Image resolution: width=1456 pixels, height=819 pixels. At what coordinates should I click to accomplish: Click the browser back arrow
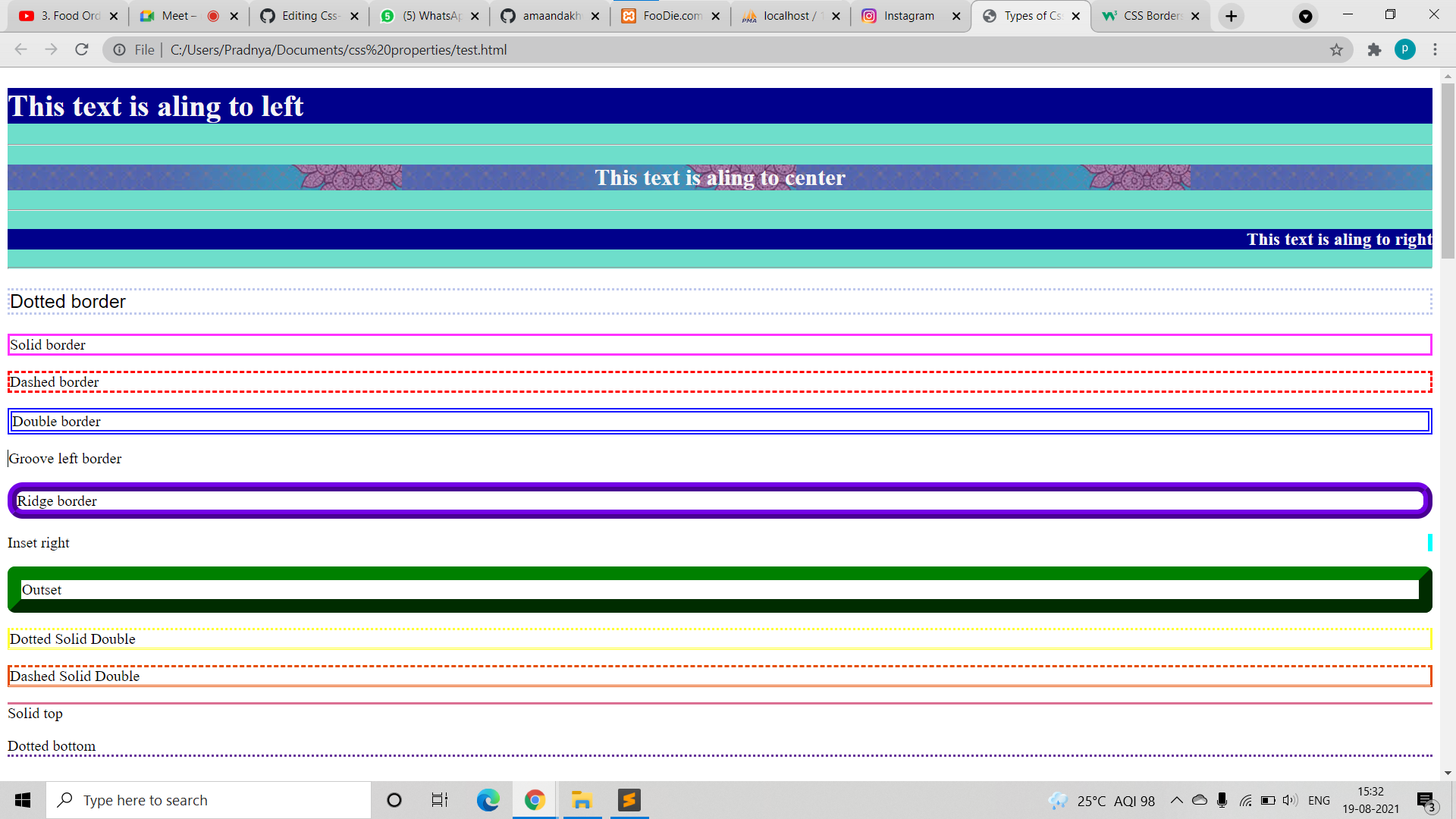[x=20, y=50]
